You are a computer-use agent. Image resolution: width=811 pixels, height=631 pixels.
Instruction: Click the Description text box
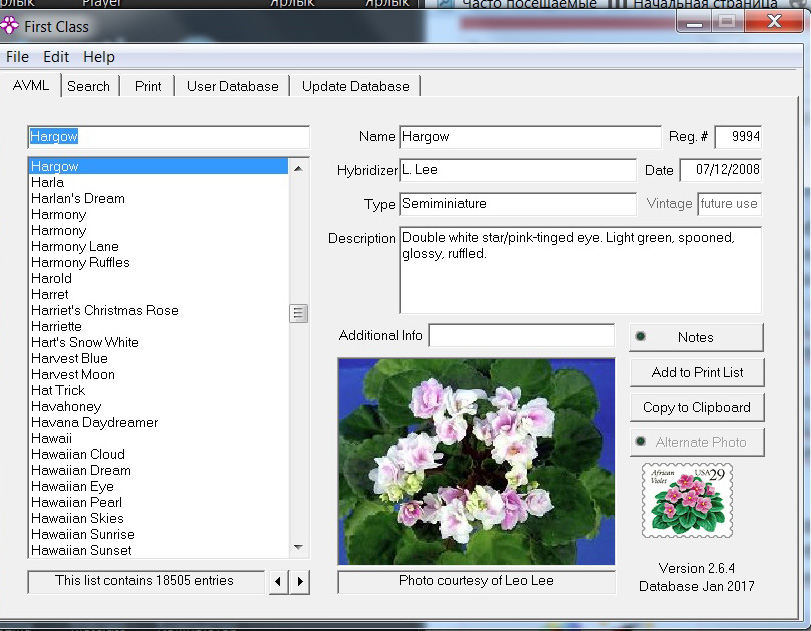580,270
